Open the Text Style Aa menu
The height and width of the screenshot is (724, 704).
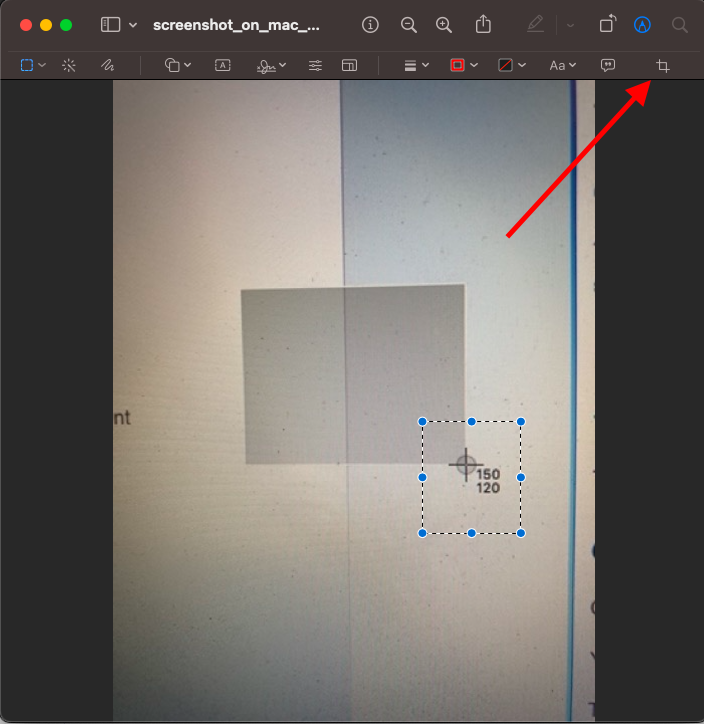pos(557,66)
